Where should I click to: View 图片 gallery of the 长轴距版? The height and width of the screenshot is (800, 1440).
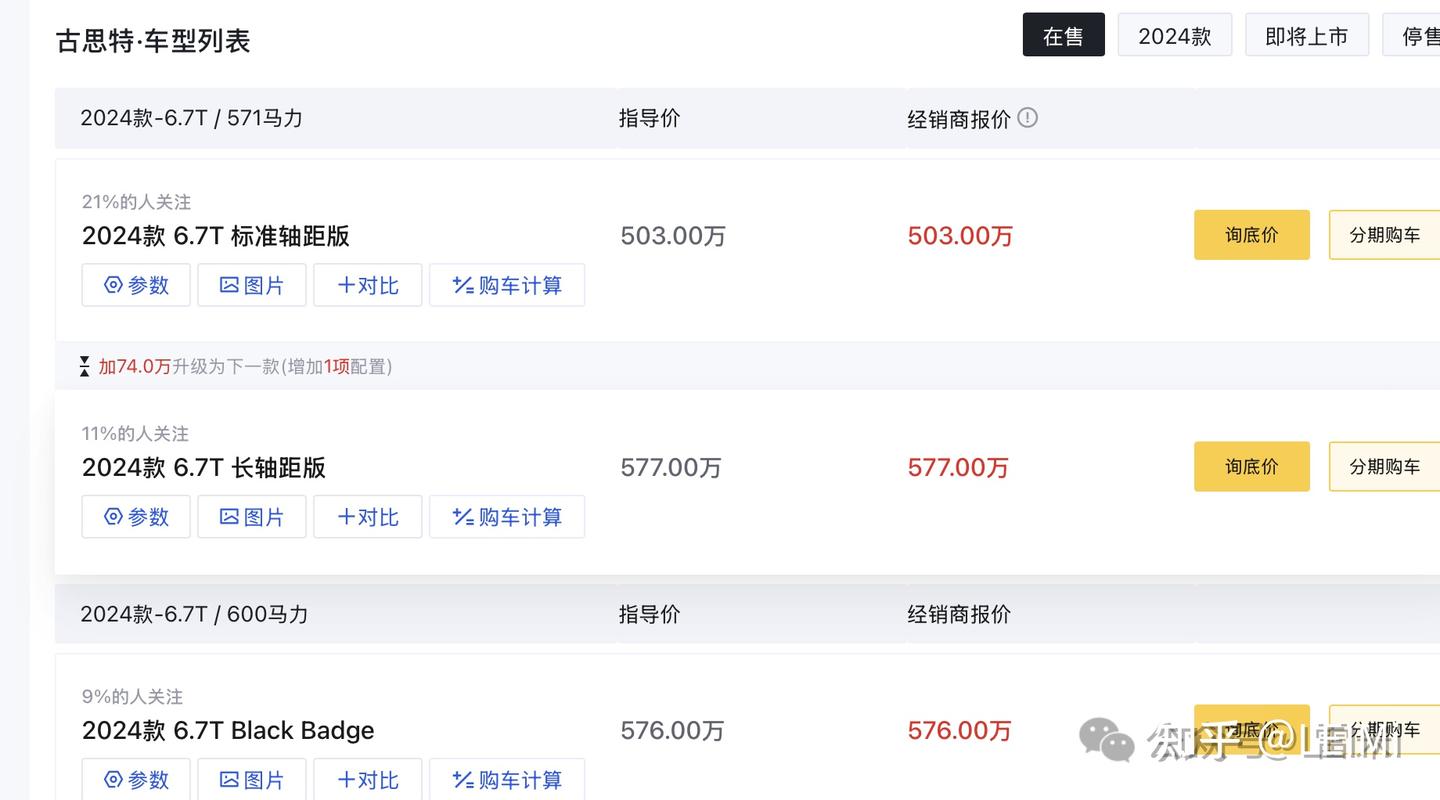tap(252, 517)
